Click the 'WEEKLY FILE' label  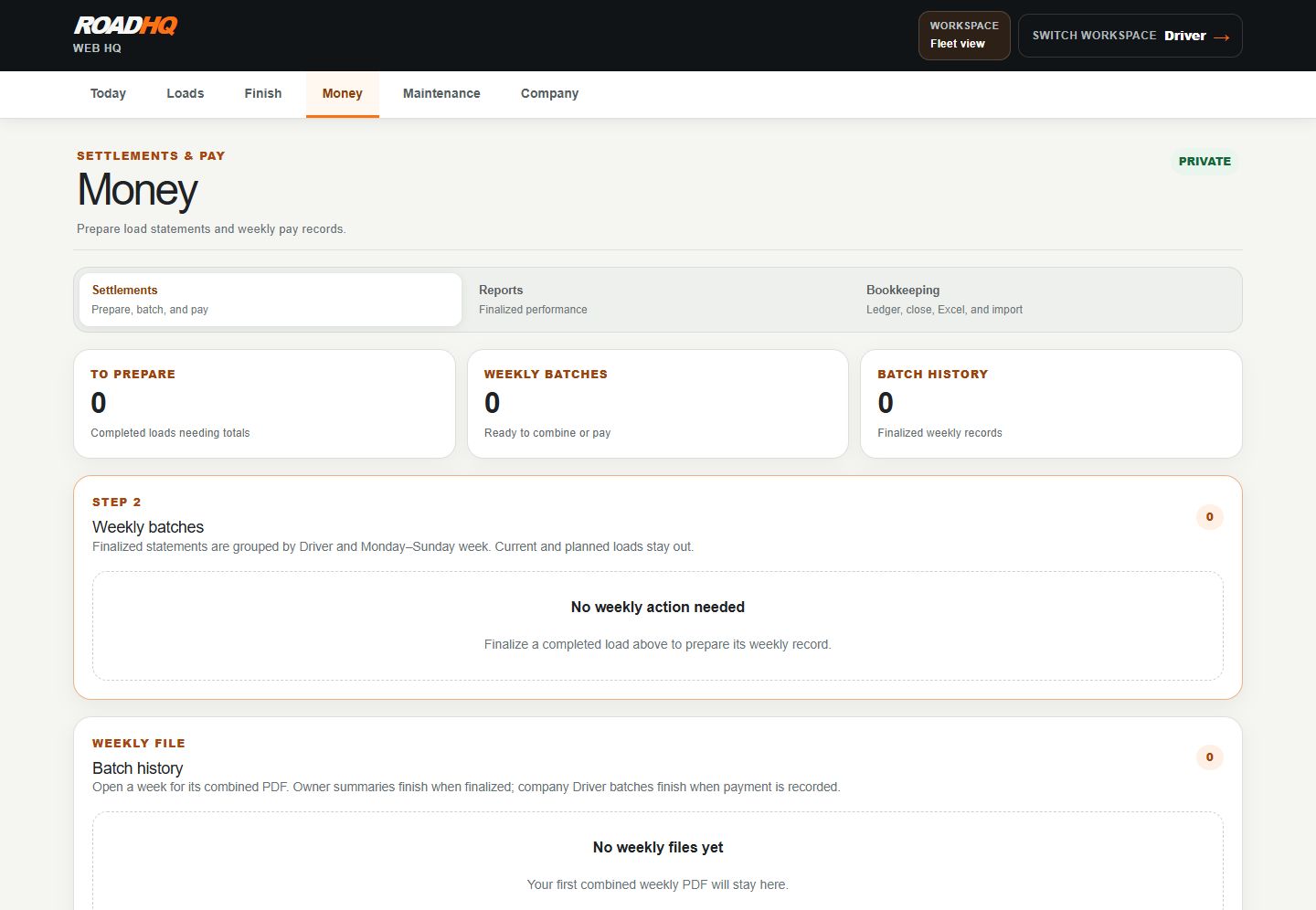(139, 744)
